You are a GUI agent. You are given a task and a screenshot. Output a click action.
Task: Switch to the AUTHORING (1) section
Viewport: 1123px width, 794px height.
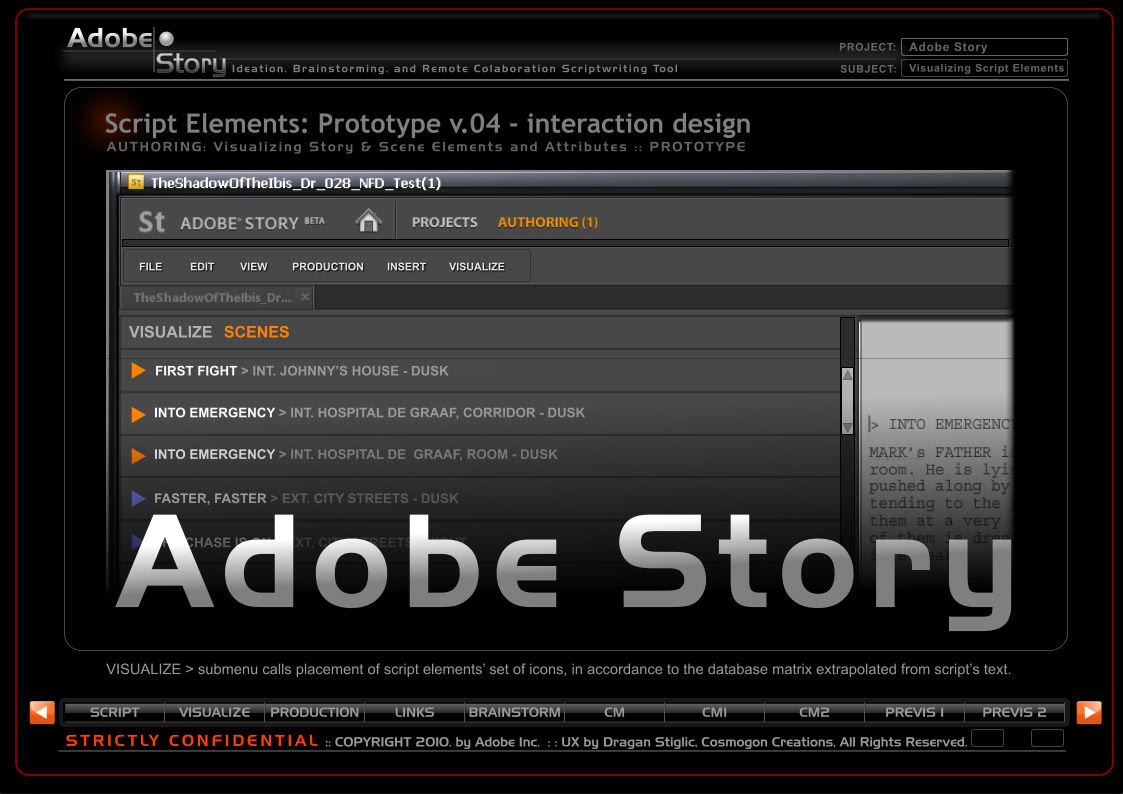click(547, 222)
